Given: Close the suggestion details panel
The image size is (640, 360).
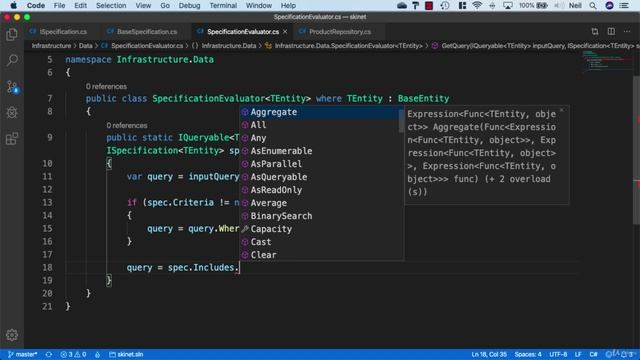Looking at the screenshot, I should [562, 110].
